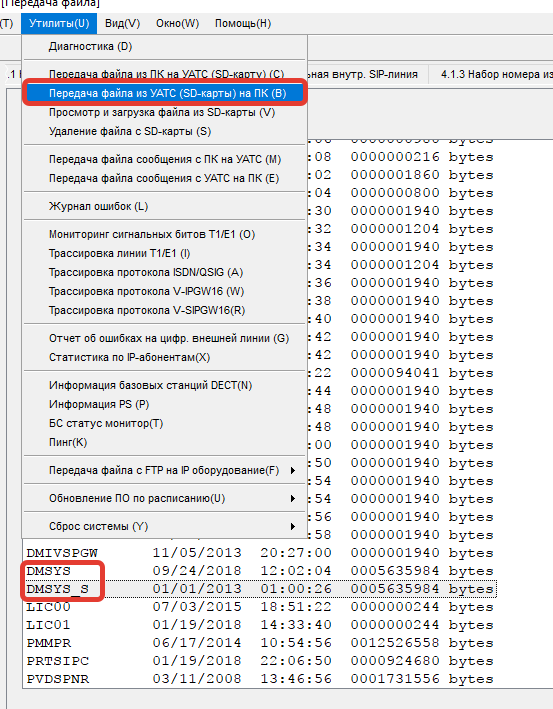This screenshot has width=553, height=709.
Task: Select the PVDSPNR file row
Action: pyautogui.click(x=260, y=679)
